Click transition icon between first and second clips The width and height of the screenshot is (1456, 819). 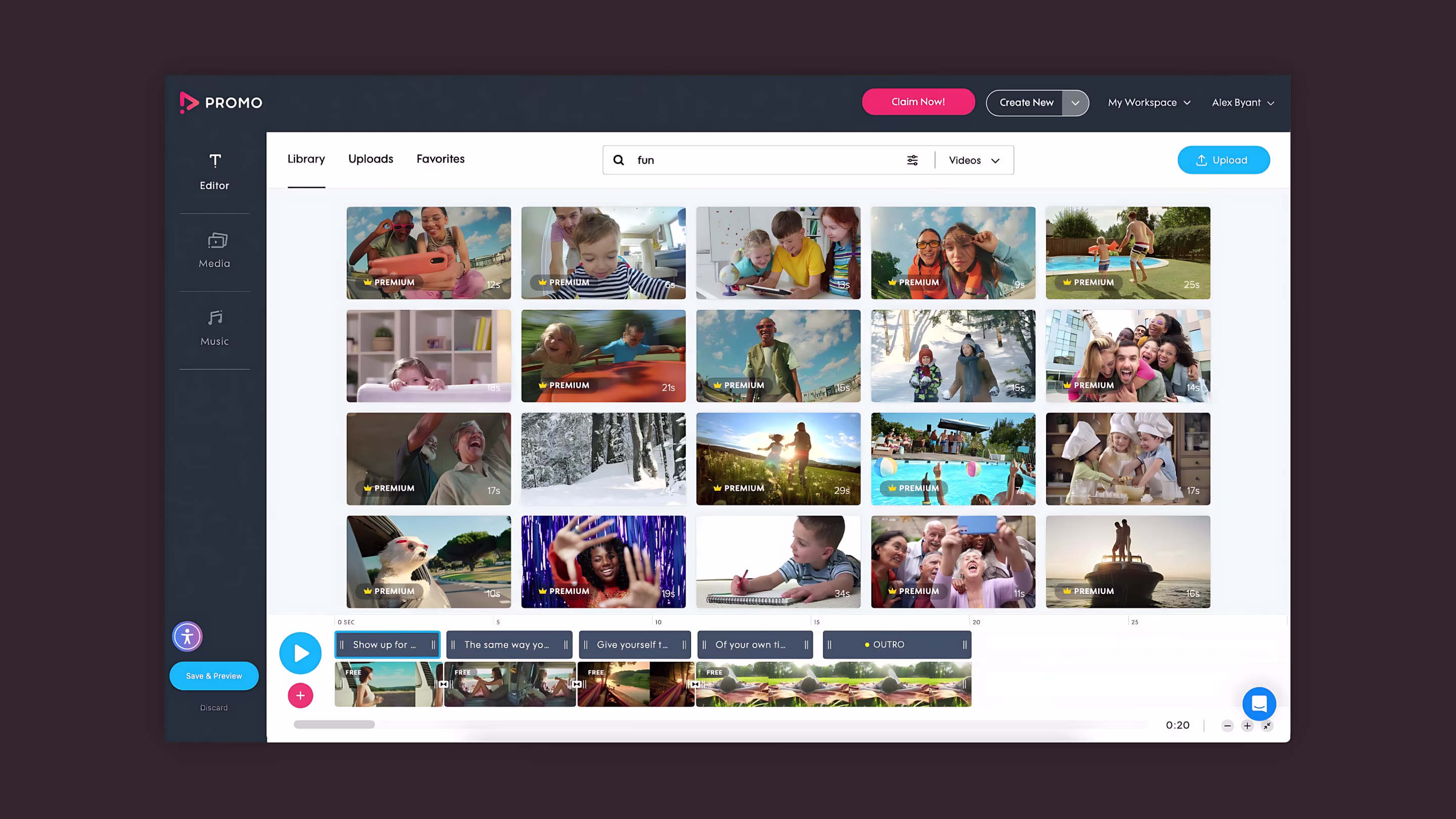444,684
